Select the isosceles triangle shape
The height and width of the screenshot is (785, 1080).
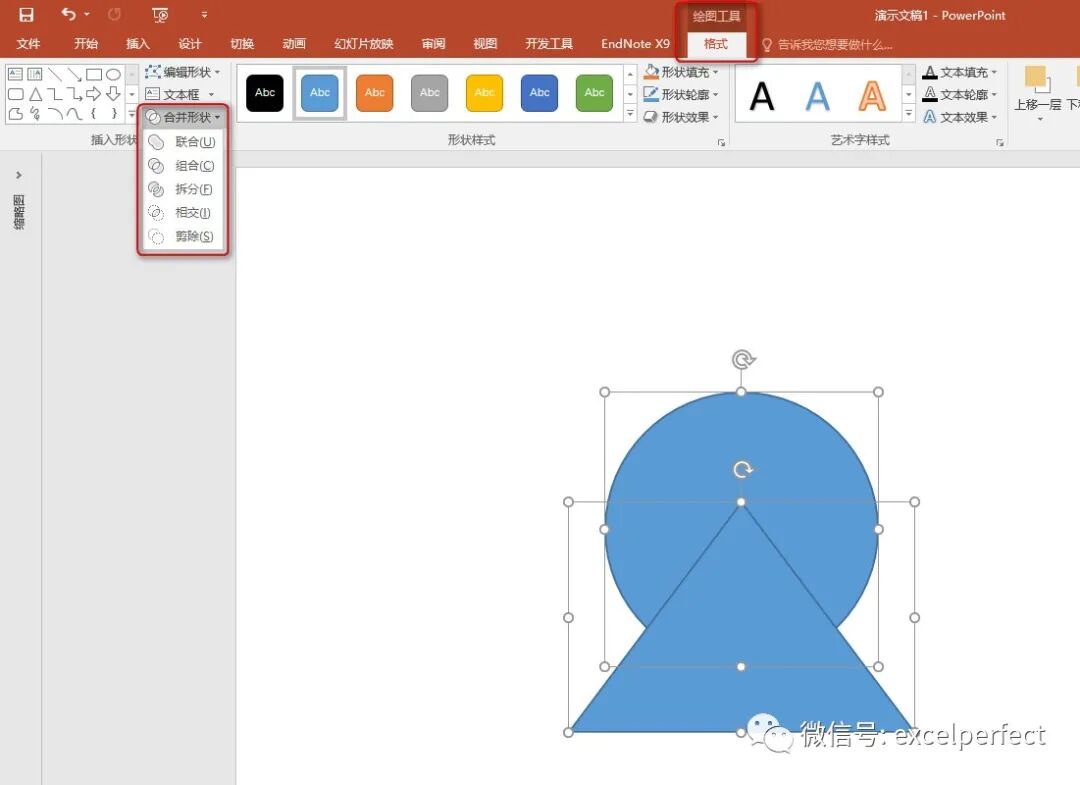coord(34,94)
